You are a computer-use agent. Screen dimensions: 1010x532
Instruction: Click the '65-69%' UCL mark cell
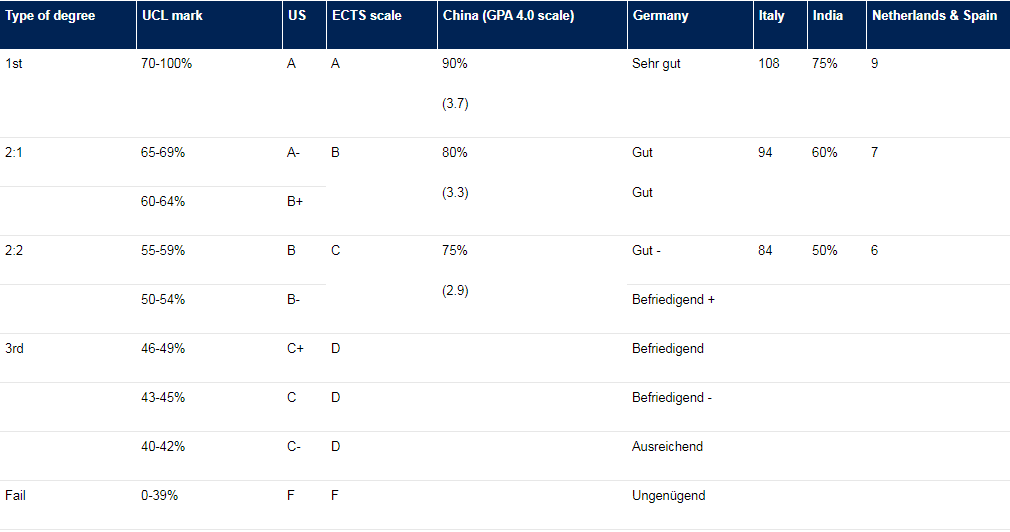click(x=163, y=152)
